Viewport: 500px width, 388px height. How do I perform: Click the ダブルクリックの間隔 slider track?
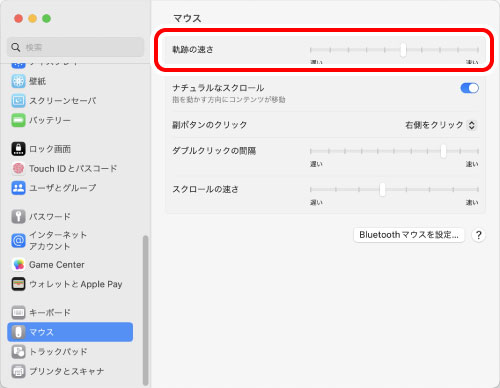[394, 151]
